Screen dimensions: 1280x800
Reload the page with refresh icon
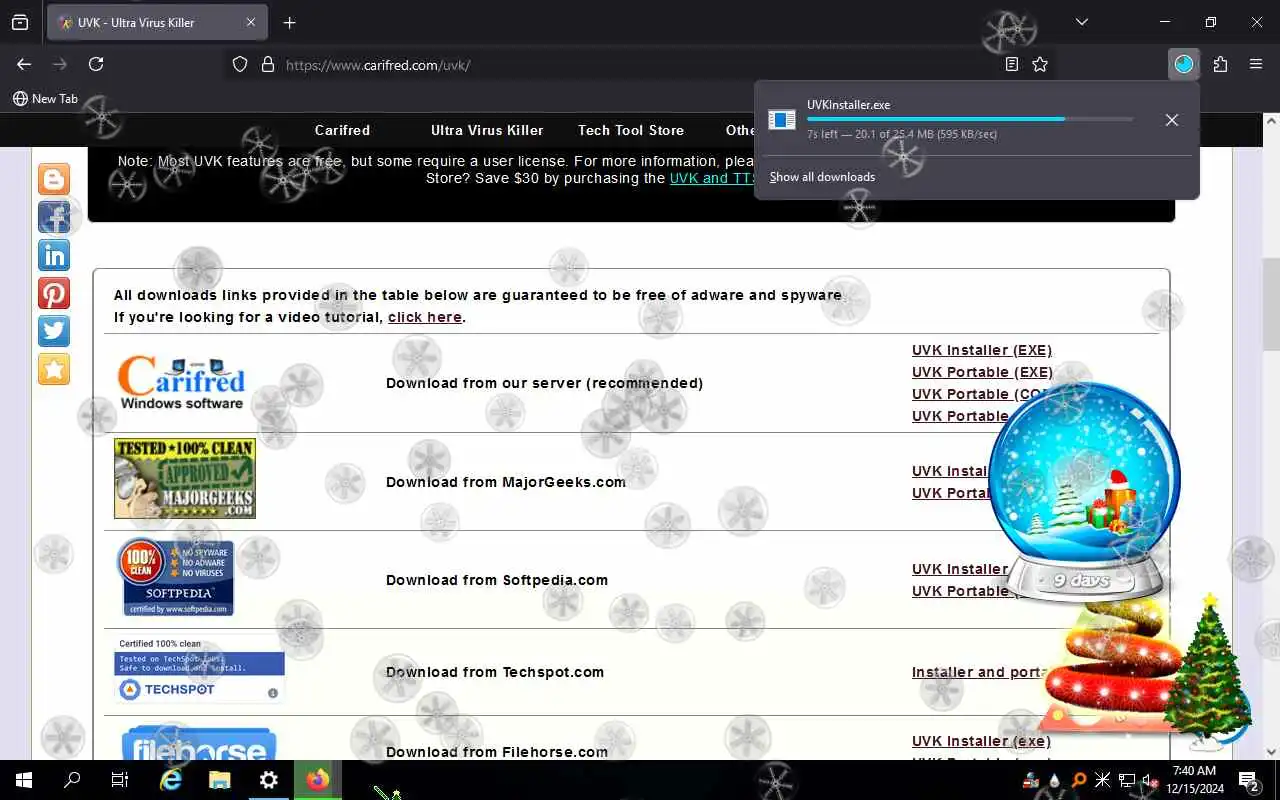96,64
